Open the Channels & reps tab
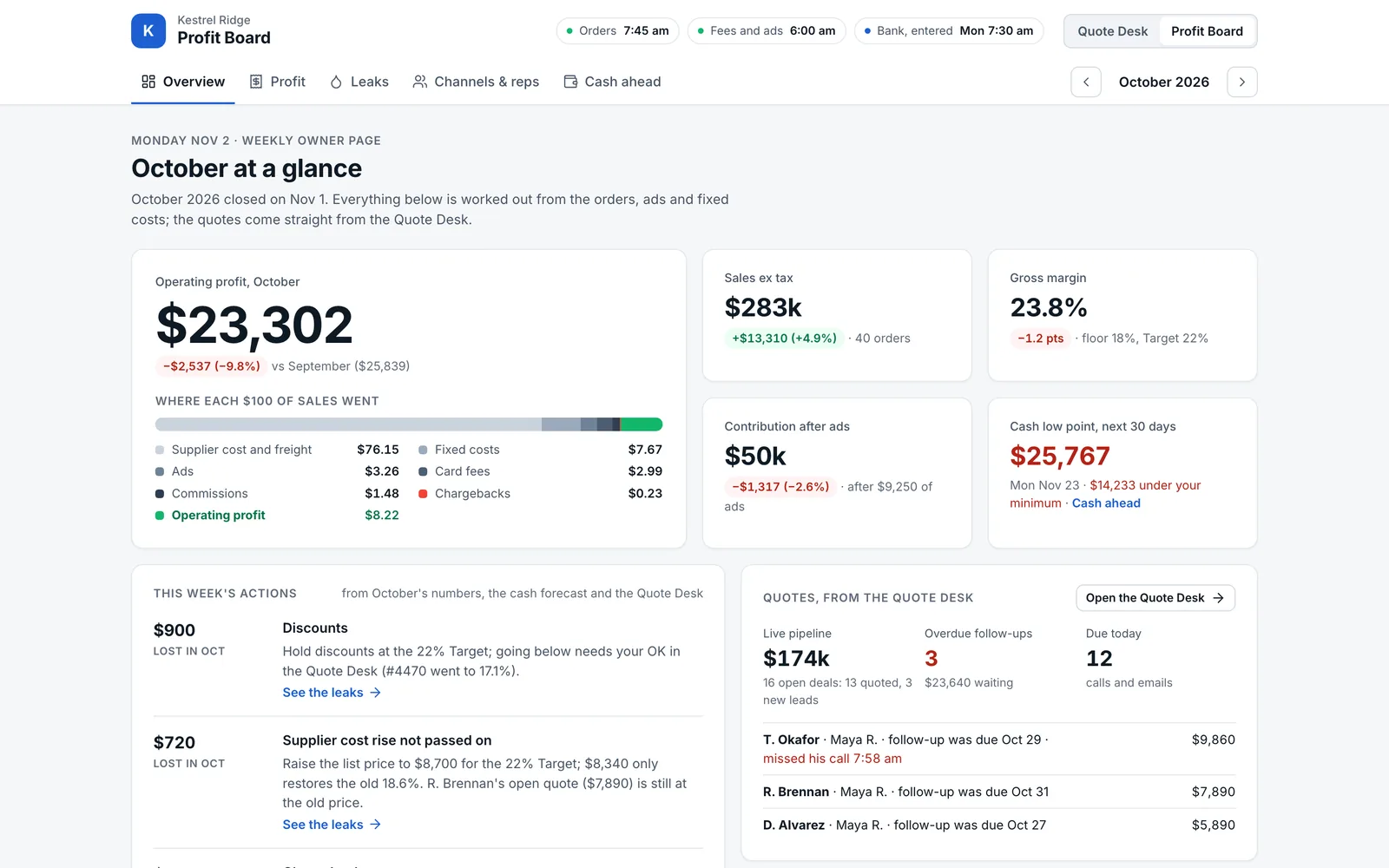Viewport: 1389px width, 868px height. click(x=476, y=82)
